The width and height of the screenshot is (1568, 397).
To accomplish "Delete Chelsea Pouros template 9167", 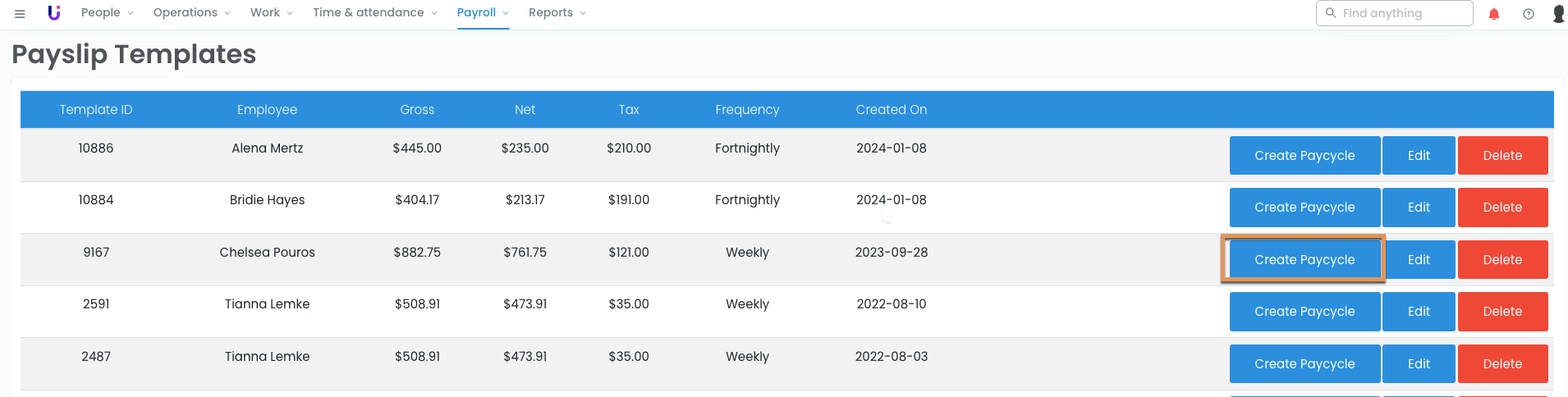I will (x=1502, y=260).
